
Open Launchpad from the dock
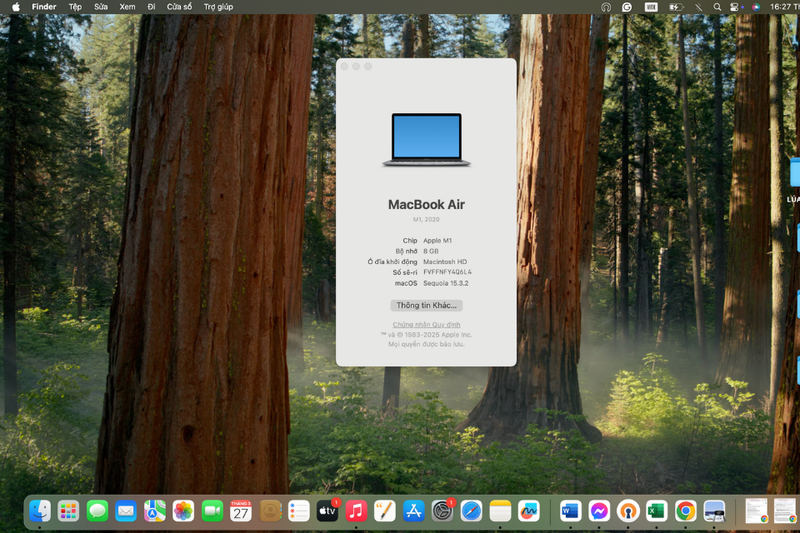point(68,511)
